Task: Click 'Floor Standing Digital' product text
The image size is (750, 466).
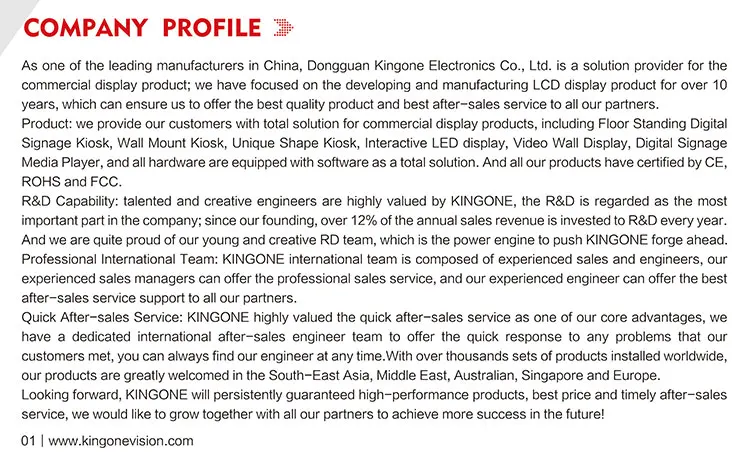Action: pos(662,124)
